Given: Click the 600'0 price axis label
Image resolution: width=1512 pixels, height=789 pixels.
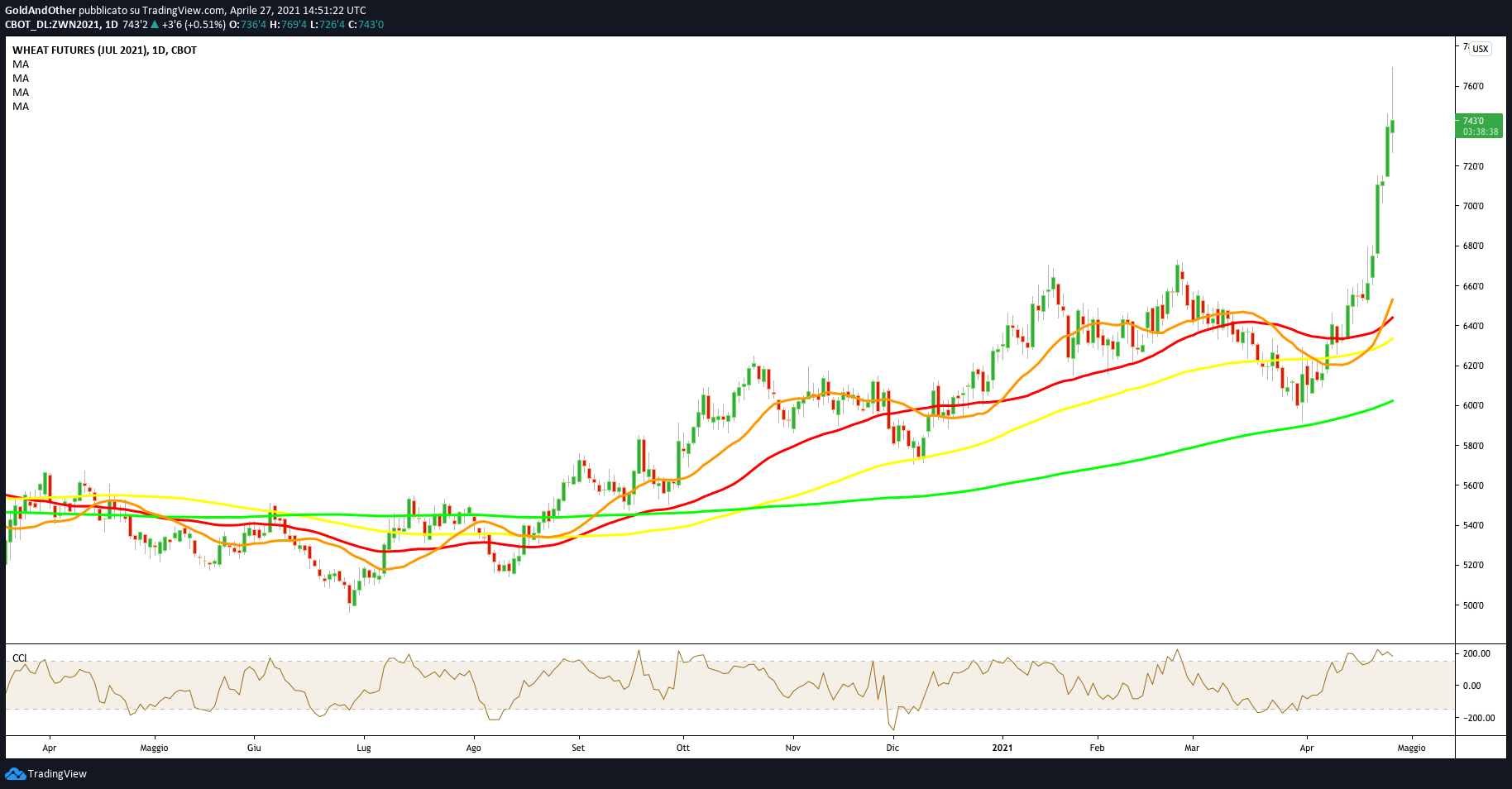Looking at the screenshot, I should coord(1473,405).
